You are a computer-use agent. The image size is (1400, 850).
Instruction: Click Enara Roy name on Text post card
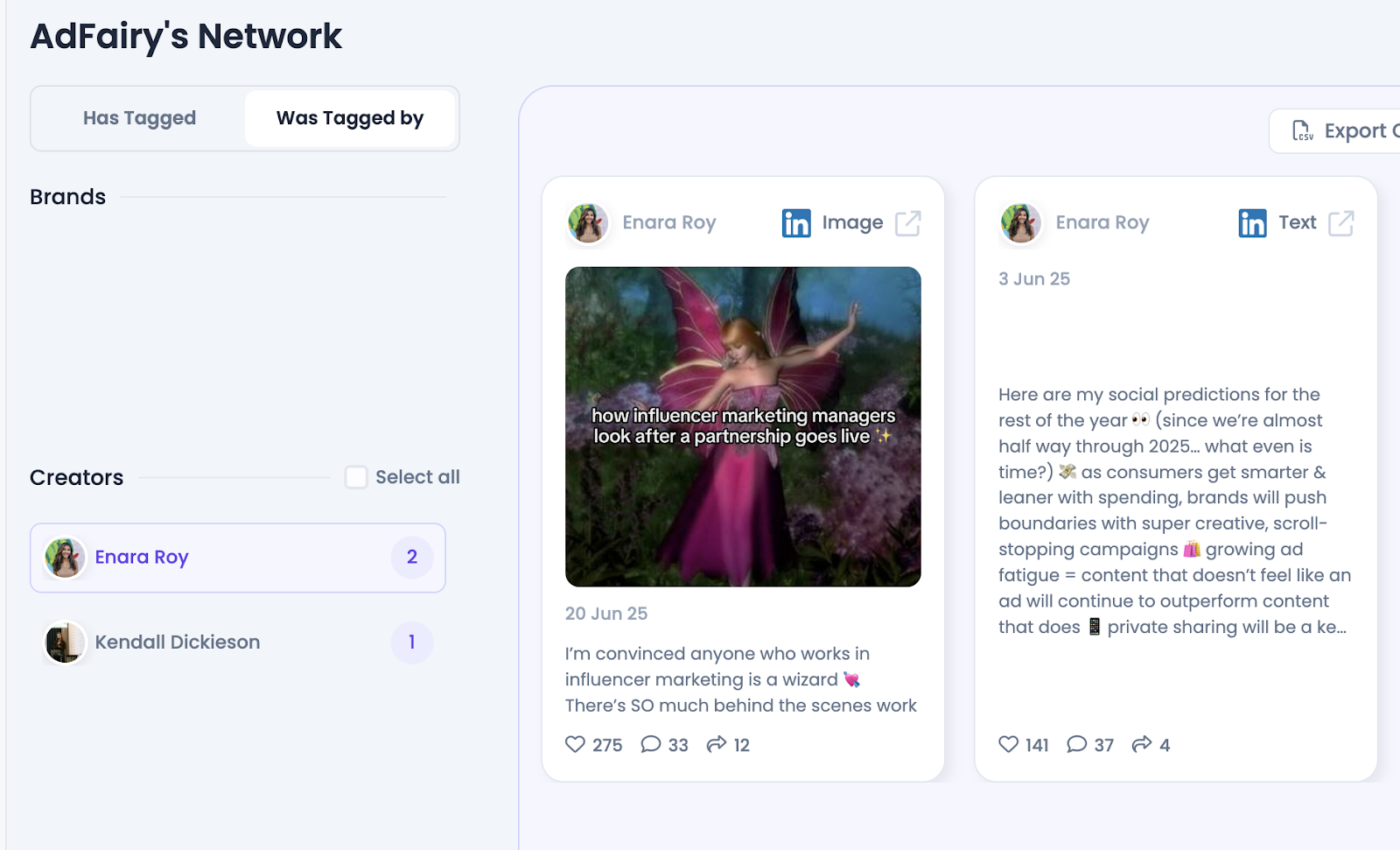pyautogui.click(x=1102, y=223)
